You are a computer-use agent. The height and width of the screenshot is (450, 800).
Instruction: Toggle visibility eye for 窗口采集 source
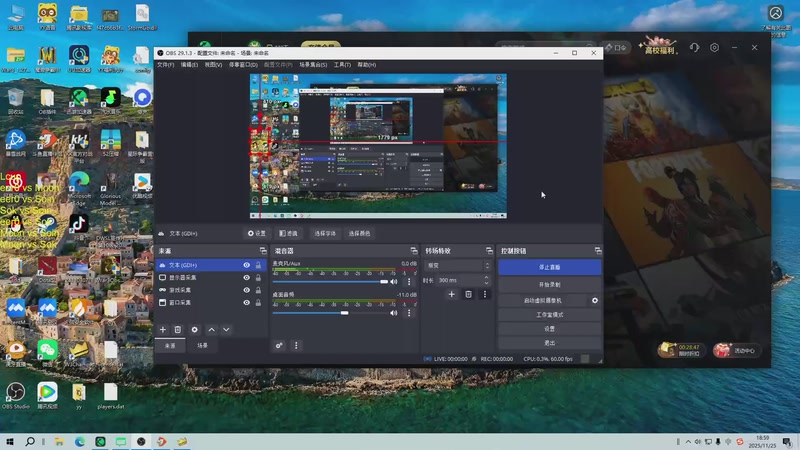point(246,303)
